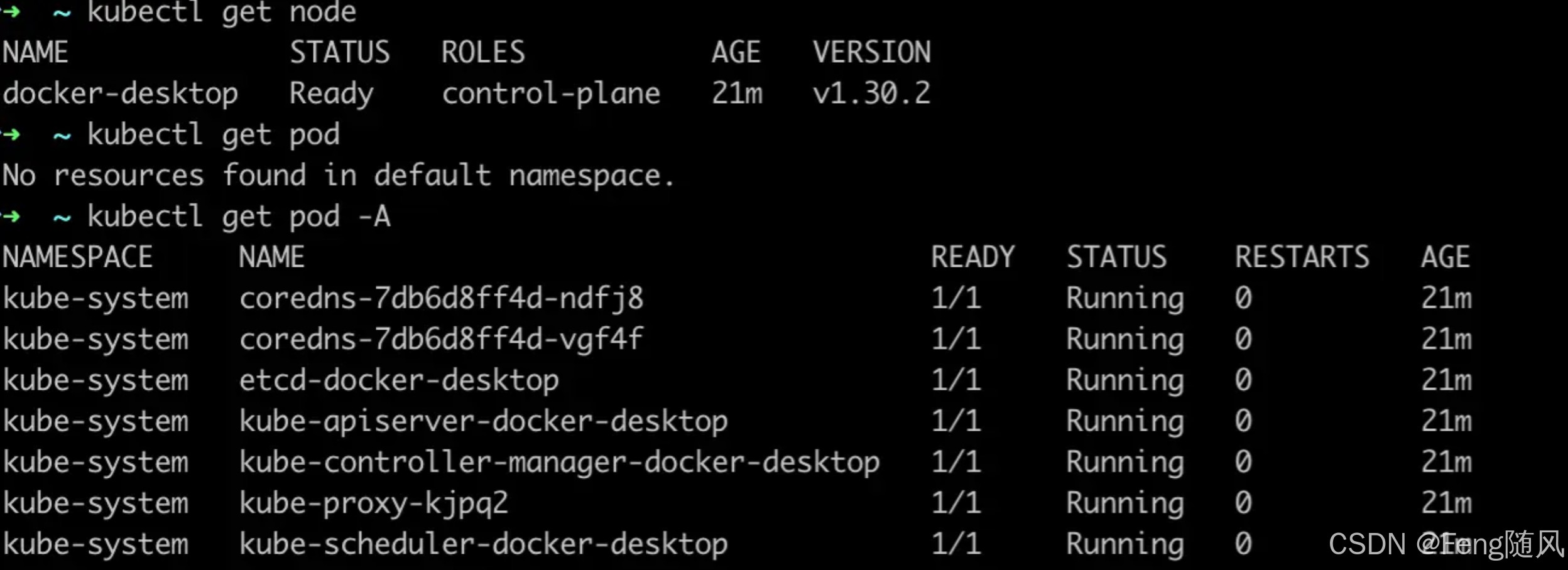1568x570 pixels.
Task: Click the READY column header
Action: 972,258
